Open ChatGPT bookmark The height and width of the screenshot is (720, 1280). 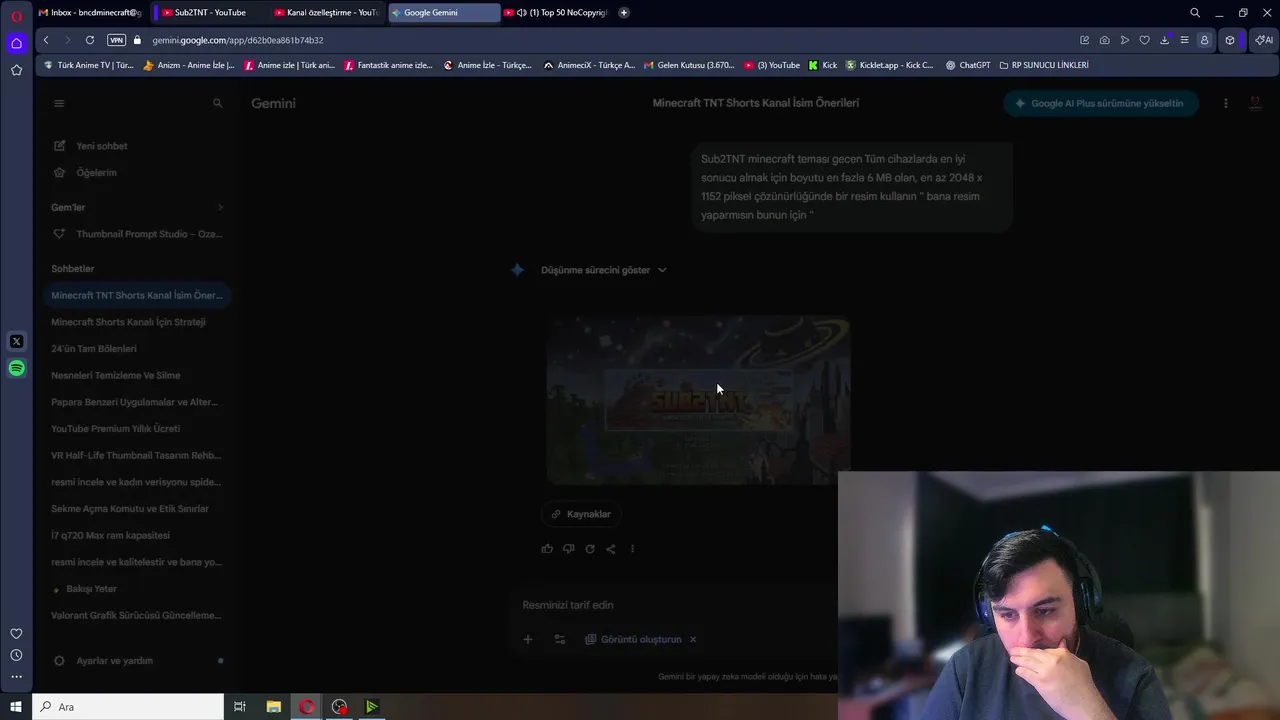click(968, 65)
